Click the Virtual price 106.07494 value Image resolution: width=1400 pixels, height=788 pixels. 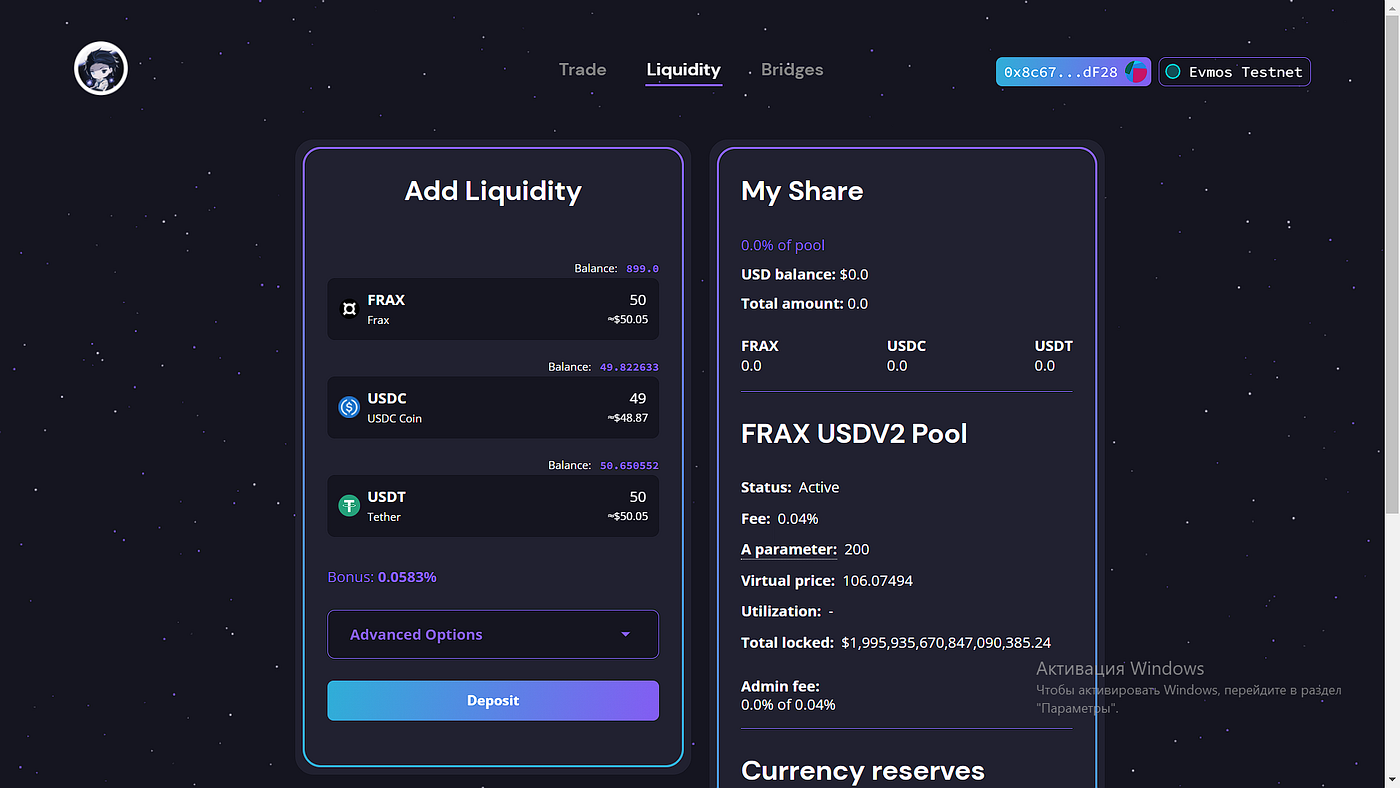876,580
